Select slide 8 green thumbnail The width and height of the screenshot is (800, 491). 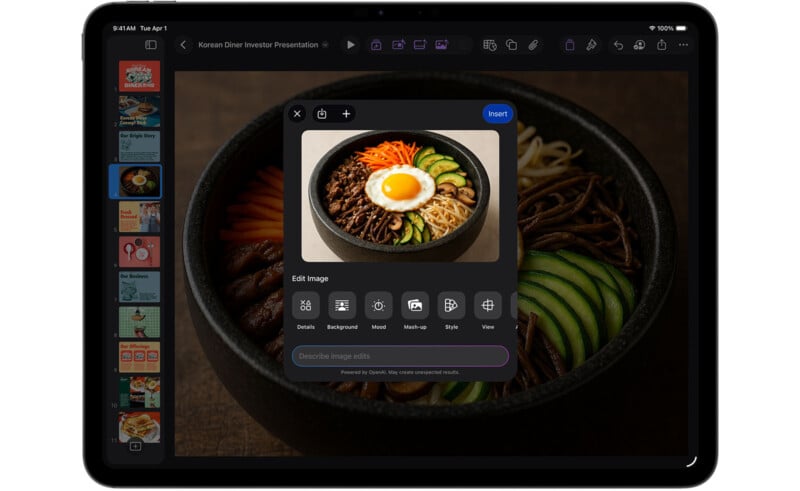[x=139, y=322]
